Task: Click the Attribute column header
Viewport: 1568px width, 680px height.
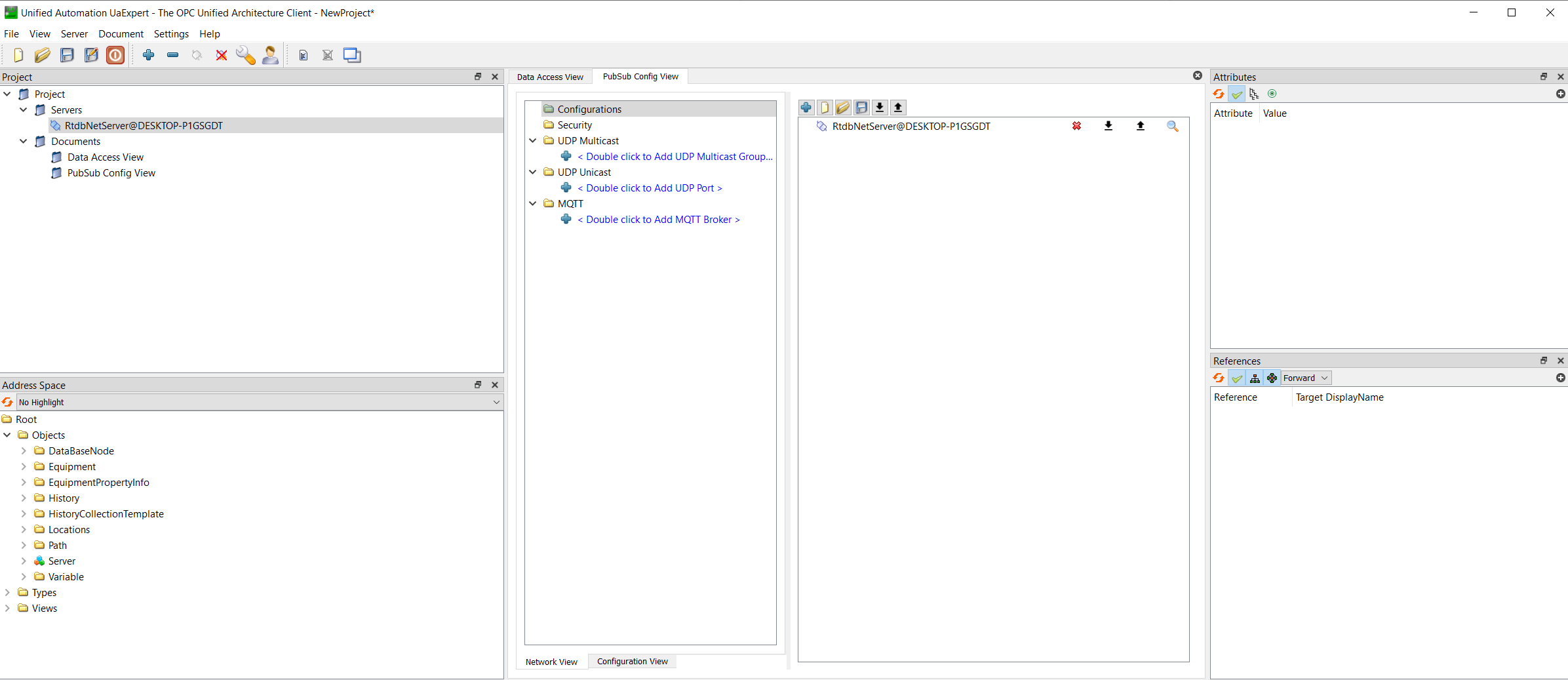Action: (1233, 113)
